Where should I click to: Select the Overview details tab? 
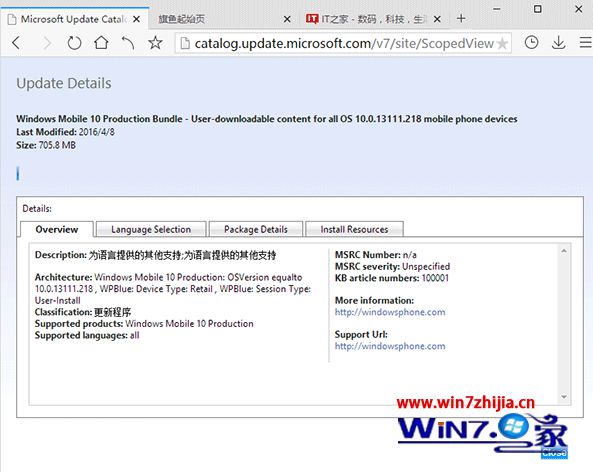point(56,229)
